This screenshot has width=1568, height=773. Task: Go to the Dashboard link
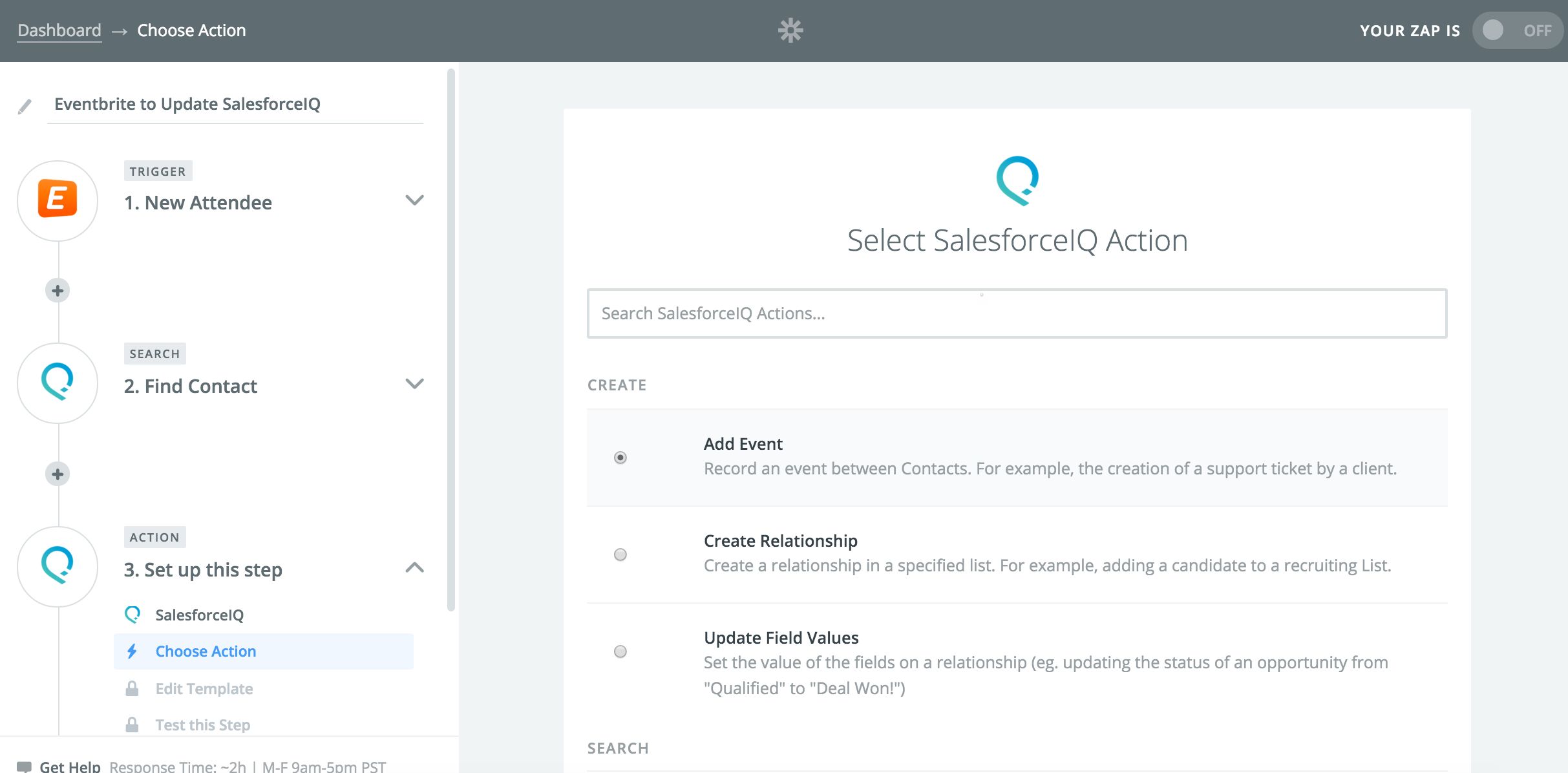tap(59, 30)
